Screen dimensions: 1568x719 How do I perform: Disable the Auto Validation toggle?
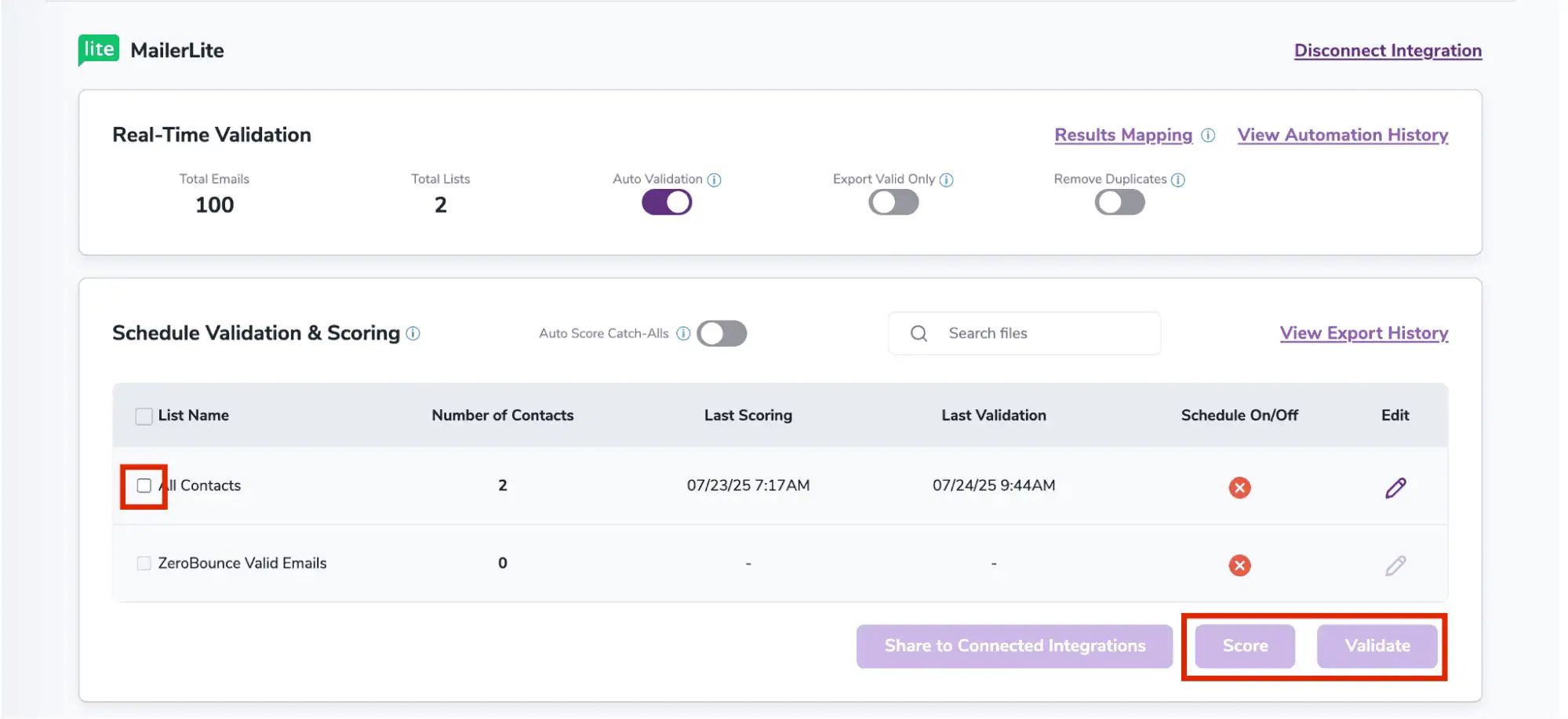667,203
